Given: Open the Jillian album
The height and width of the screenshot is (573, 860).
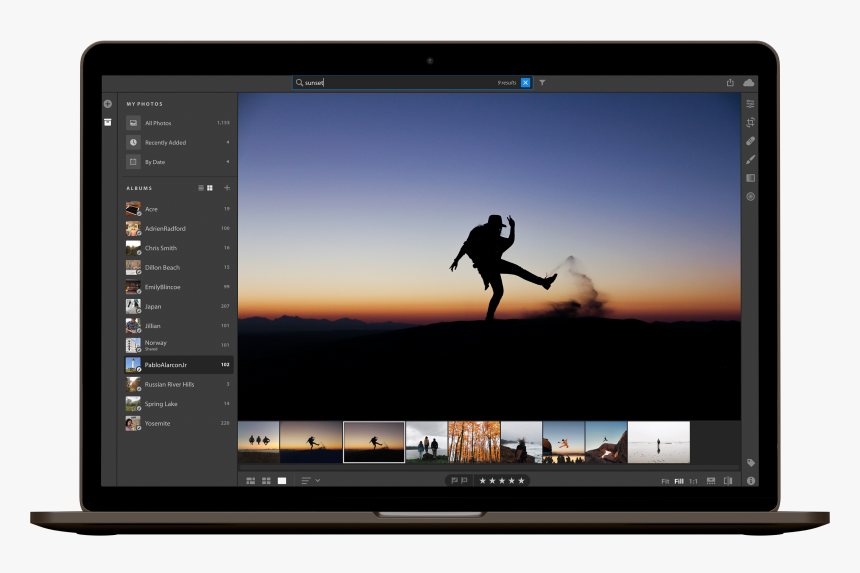Looking at the screenshot, I should [179, 326].
